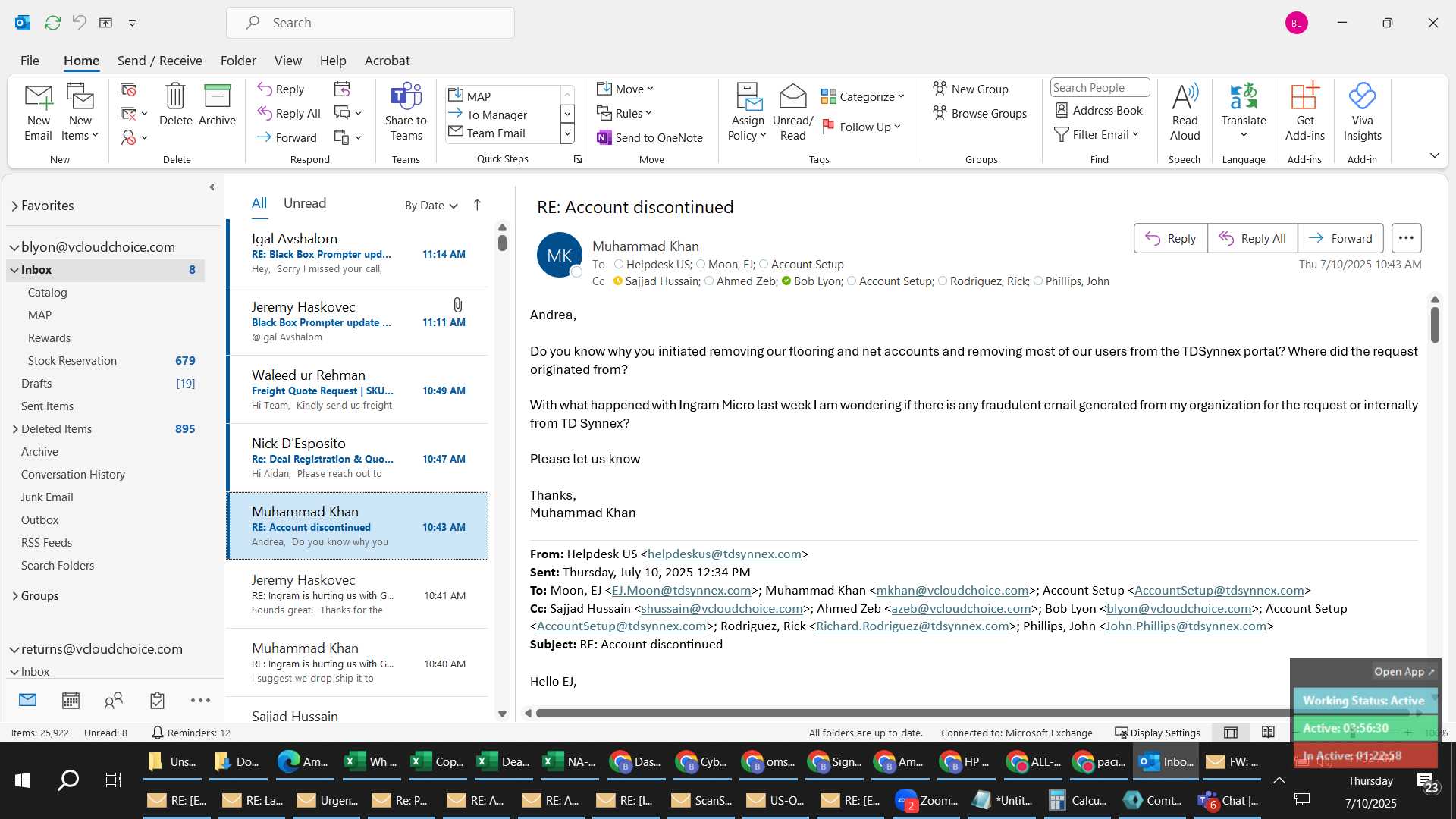
Task: Open the Address Book
Action: tap(1099, 111)
